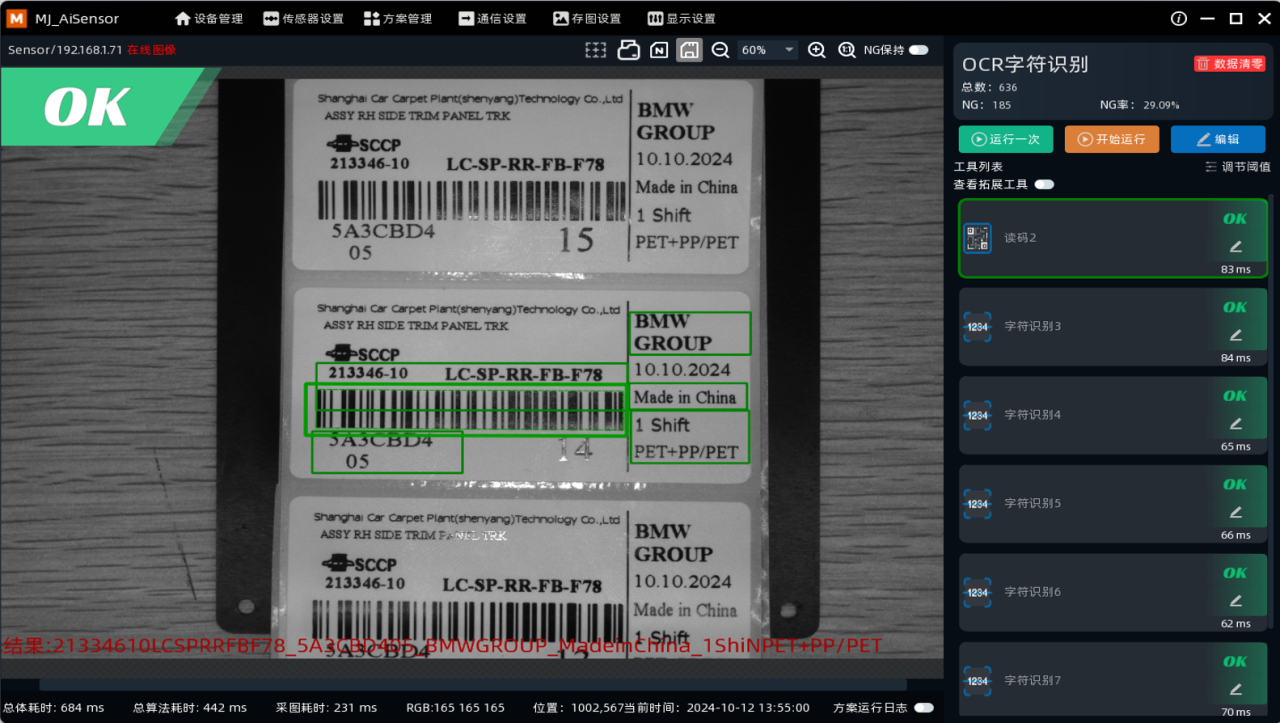This screenshot has width=1280, height=723.
Task: Click the save image icon in toolbar
Action: [x=689, y=50]
